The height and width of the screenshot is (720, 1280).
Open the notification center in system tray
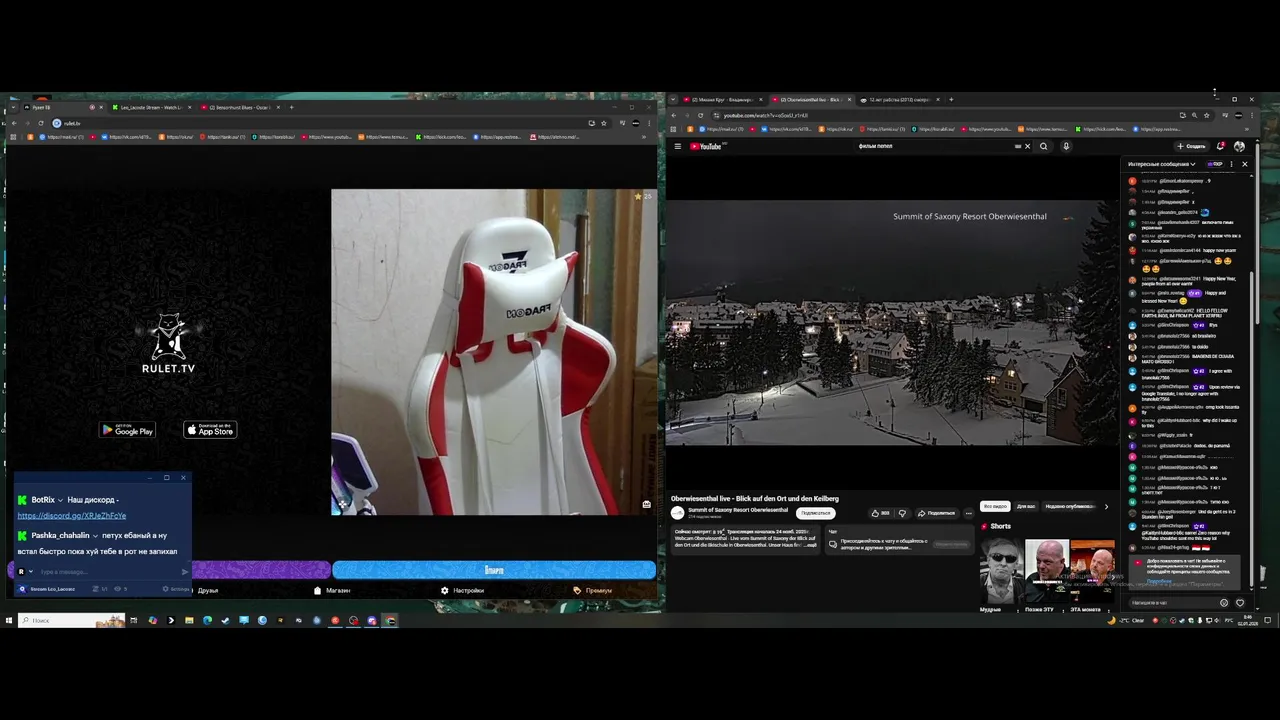[x=1268, y=620]
